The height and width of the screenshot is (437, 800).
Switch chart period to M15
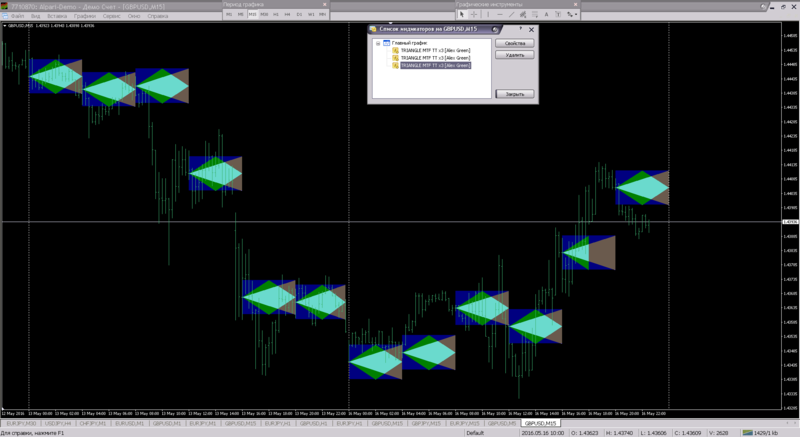point(252,14)
